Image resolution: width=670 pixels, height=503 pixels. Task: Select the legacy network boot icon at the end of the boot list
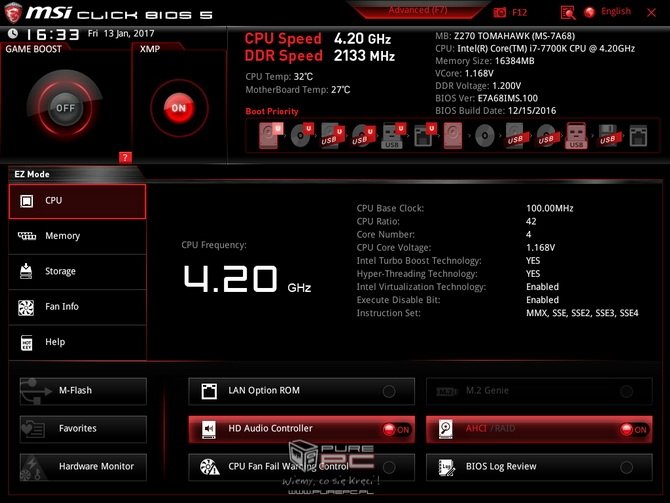[638, 135]
